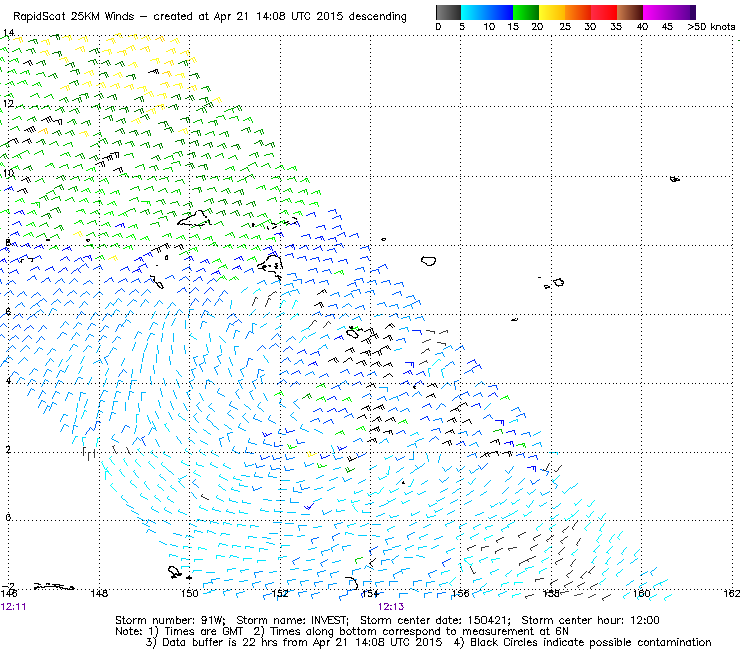This screenshot has height=650, width=740.
Task: Click the 'Times are GMT' note
Action: 203,631
